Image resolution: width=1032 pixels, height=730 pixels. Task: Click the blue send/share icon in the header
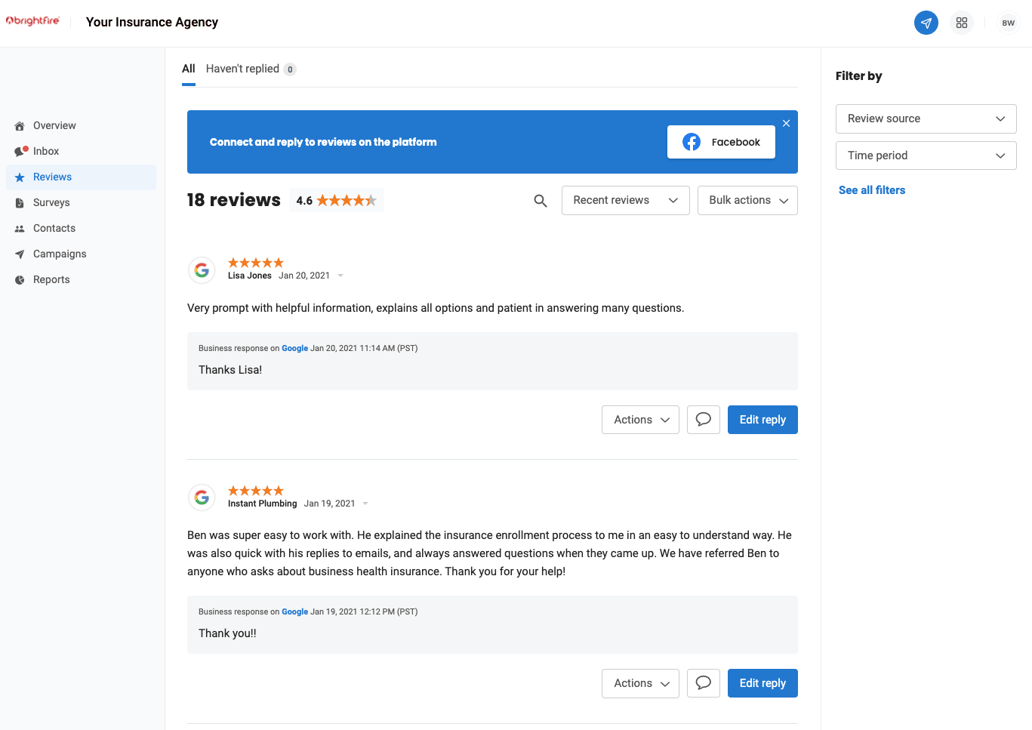(x=925, y=22)
